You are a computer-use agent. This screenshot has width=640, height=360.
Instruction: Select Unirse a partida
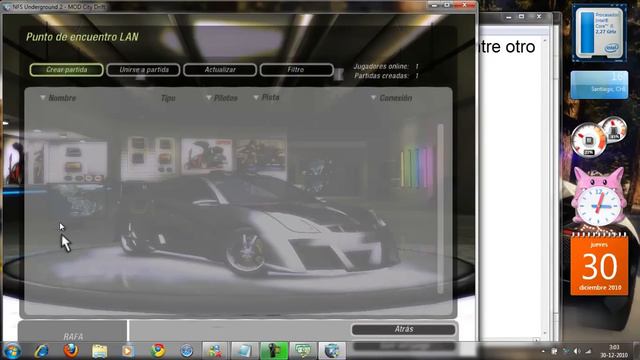pos(143,70)
